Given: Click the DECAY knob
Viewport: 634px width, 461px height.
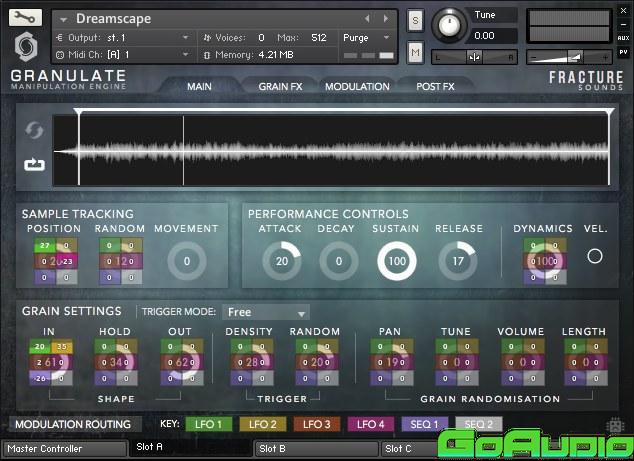Looking at the screenshot, I should [x=339, y=261].
